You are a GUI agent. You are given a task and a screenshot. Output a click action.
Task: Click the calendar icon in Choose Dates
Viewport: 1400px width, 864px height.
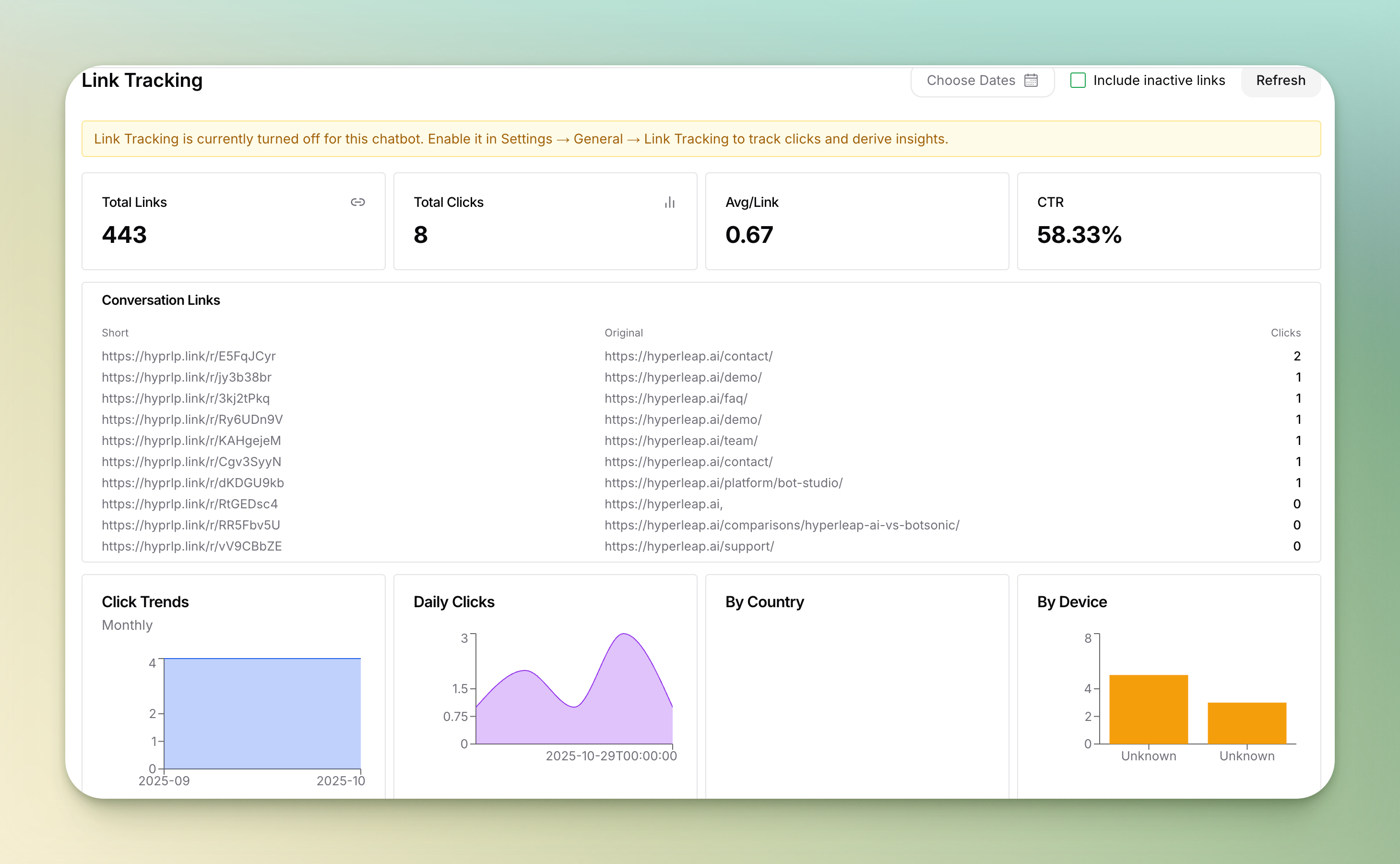[1031, 80]
